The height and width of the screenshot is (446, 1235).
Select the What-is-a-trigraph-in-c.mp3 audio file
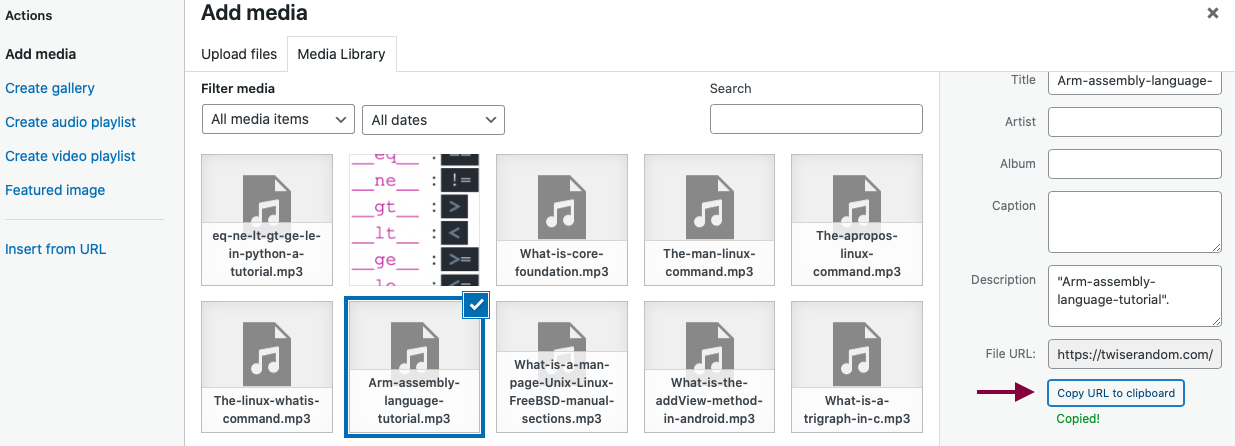(857, 367)
